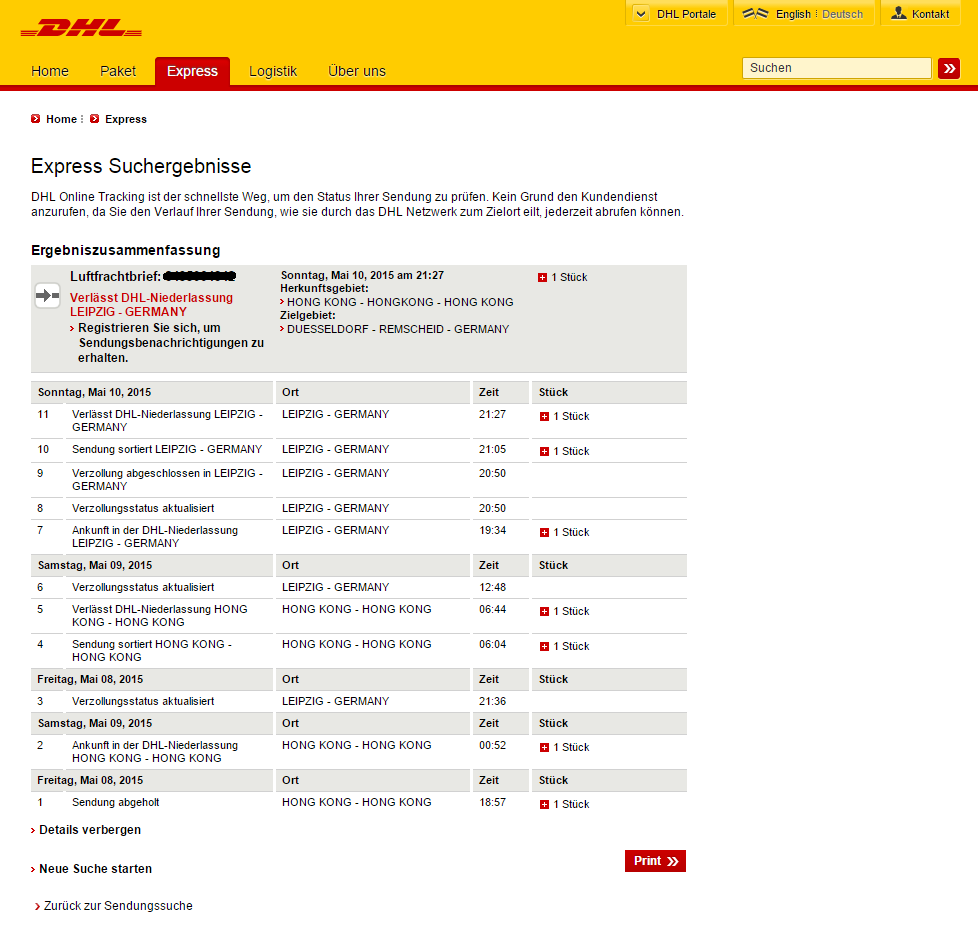Expand 1 Stück for Sendung abgeholt row
Viewport: 978px width, 948px height.
(x=544, y=805)
